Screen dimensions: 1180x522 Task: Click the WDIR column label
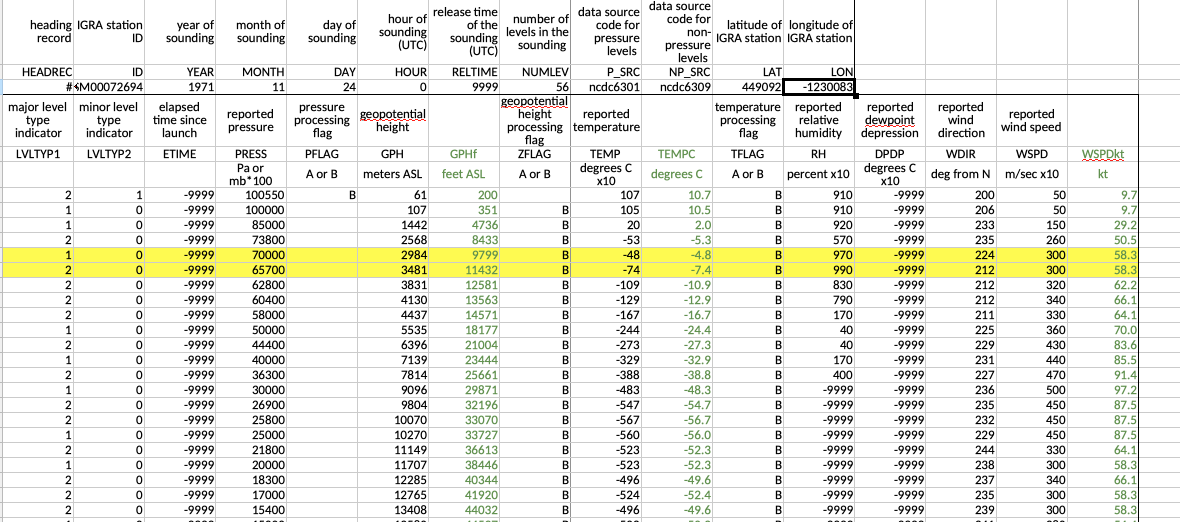coord(963,154)
